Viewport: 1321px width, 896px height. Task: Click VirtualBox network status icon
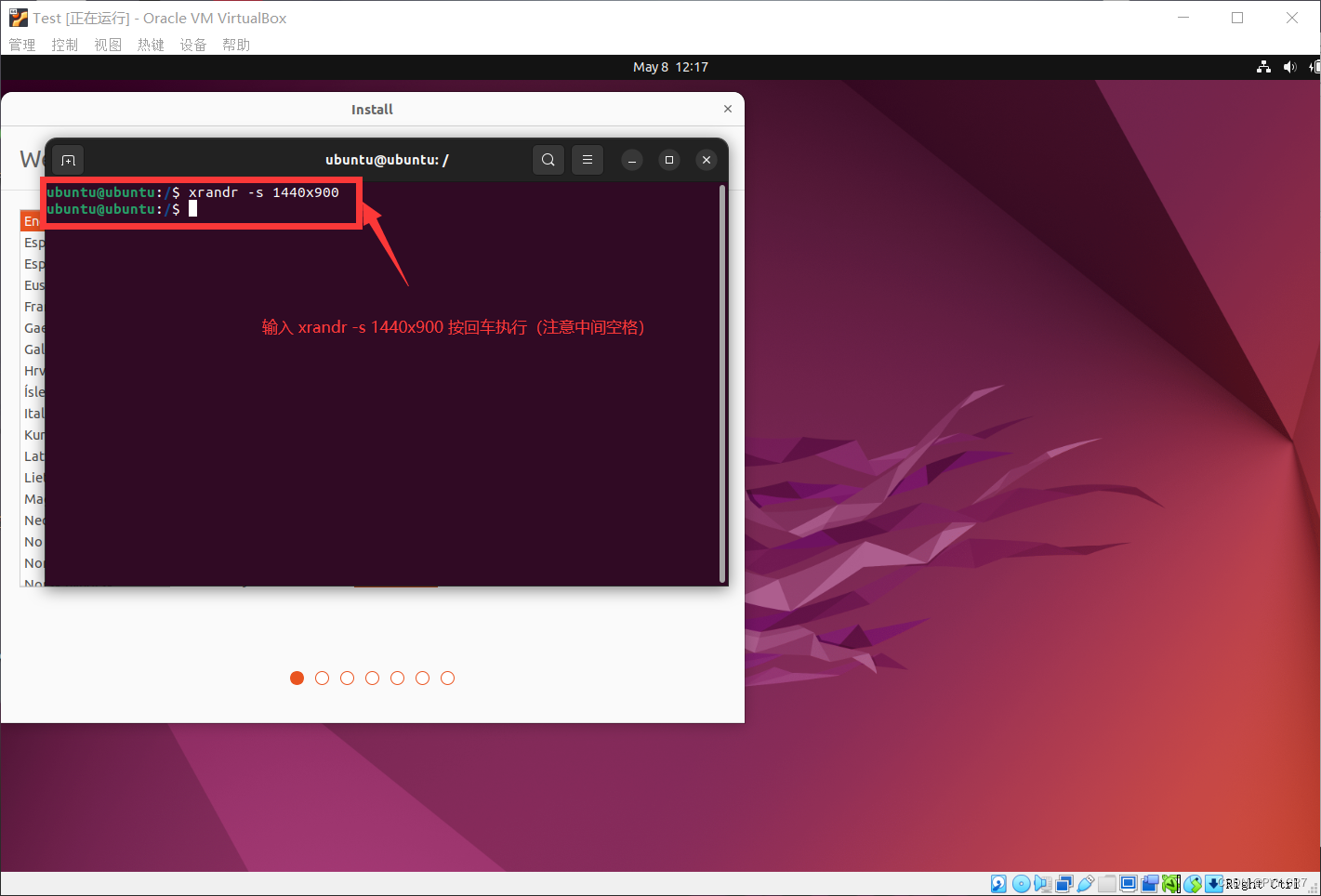[x=1064, y=883]
